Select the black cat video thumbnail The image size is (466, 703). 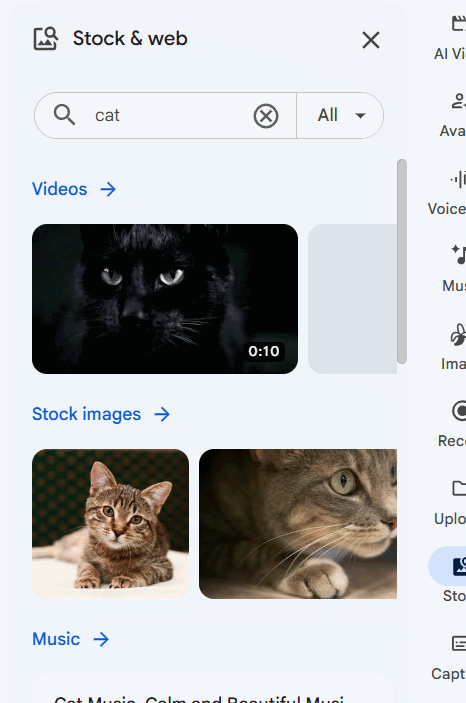coord(165,299)
